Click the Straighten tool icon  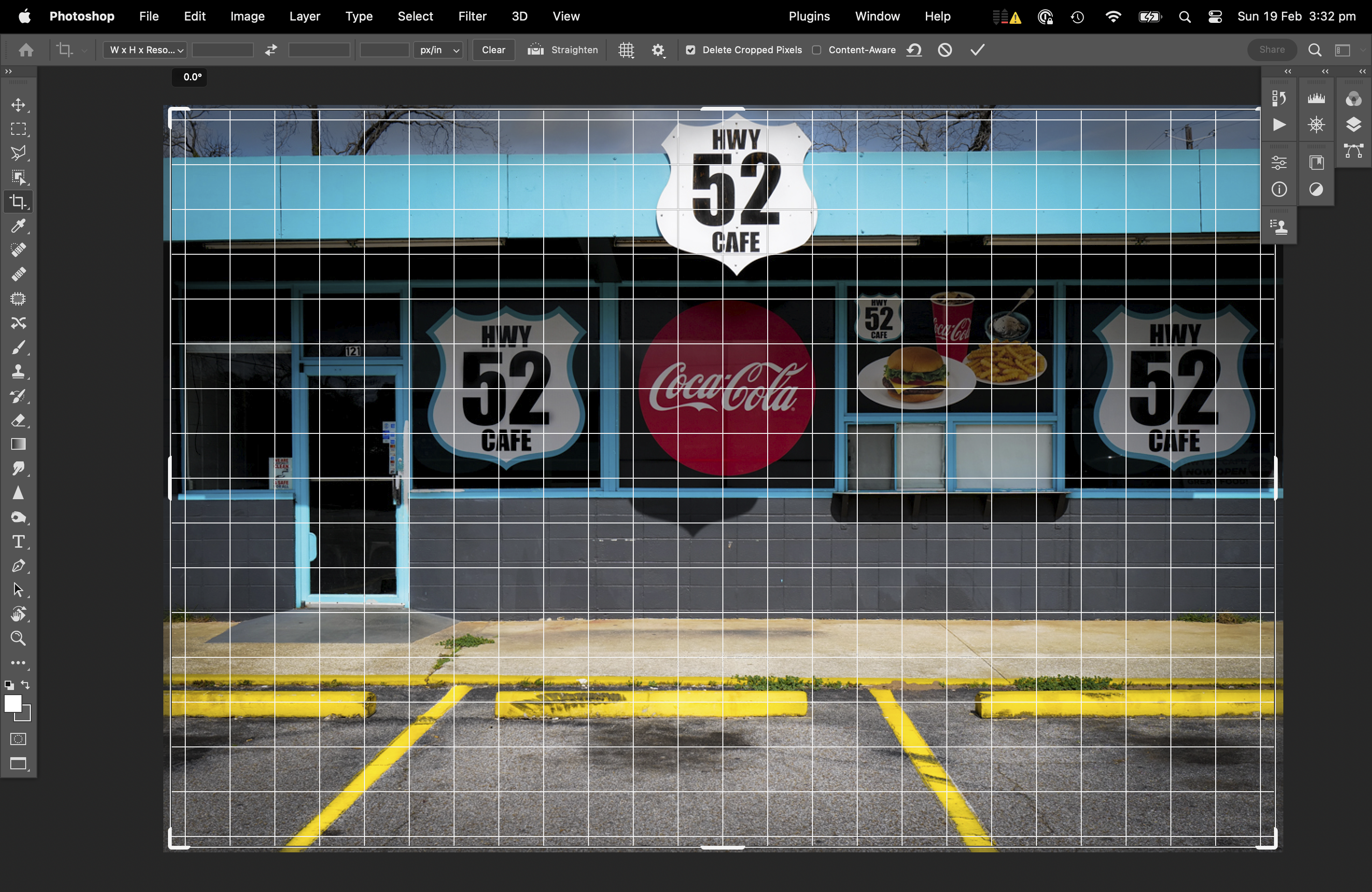(536, 50)
